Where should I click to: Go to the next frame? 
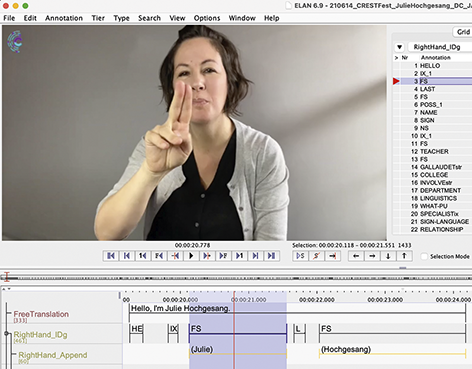(223, 256)
